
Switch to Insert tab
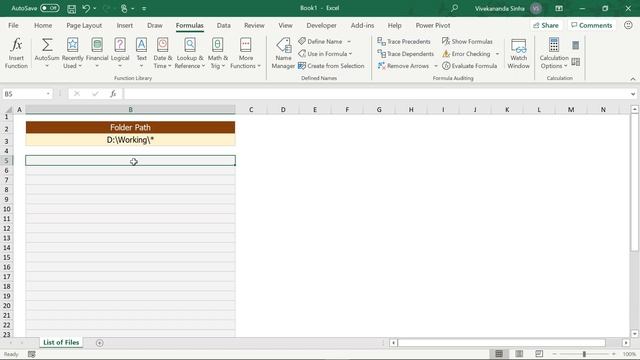(124, 25)
